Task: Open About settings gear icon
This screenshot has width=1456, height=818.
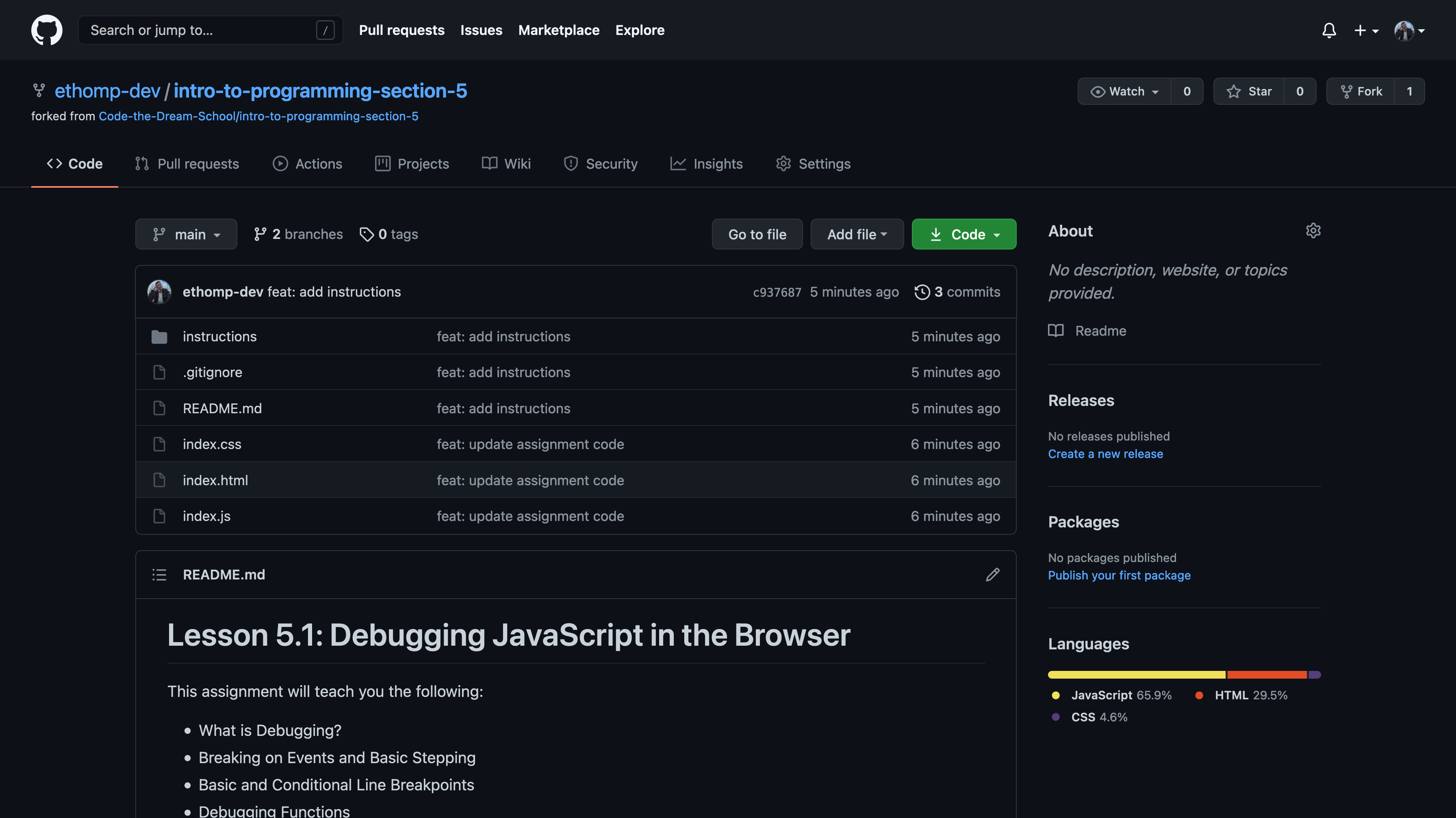Action: [1313, 231]
